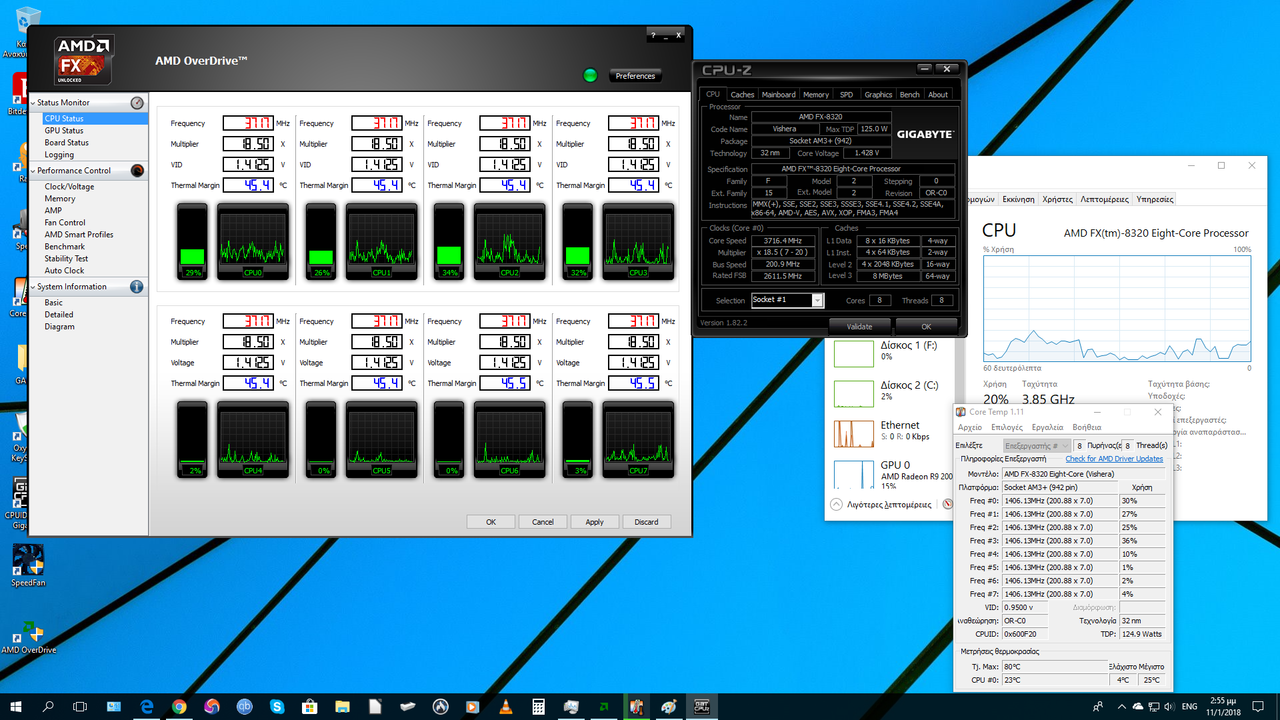The image size is (1280, 720).
Task: Open the AMD OverDrive desktop shortcut
Action: (x=28, y=635)
